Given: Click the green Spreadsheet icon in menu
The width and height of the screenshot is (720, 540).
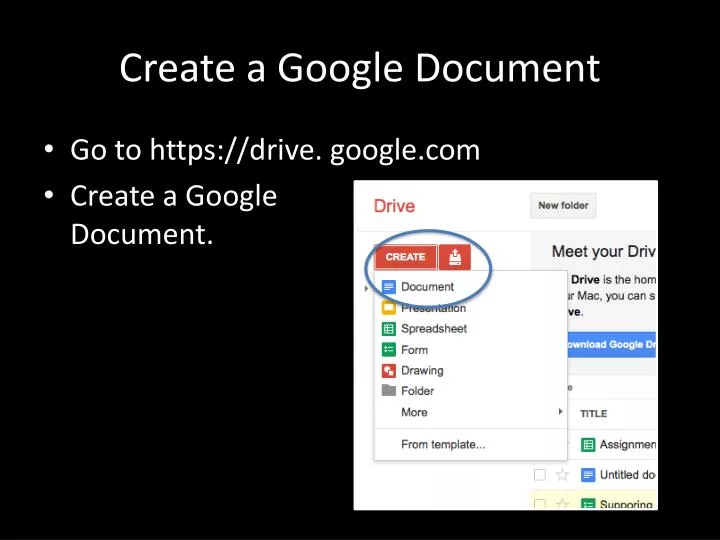Looking at the screenshot, I should (389, 329).
